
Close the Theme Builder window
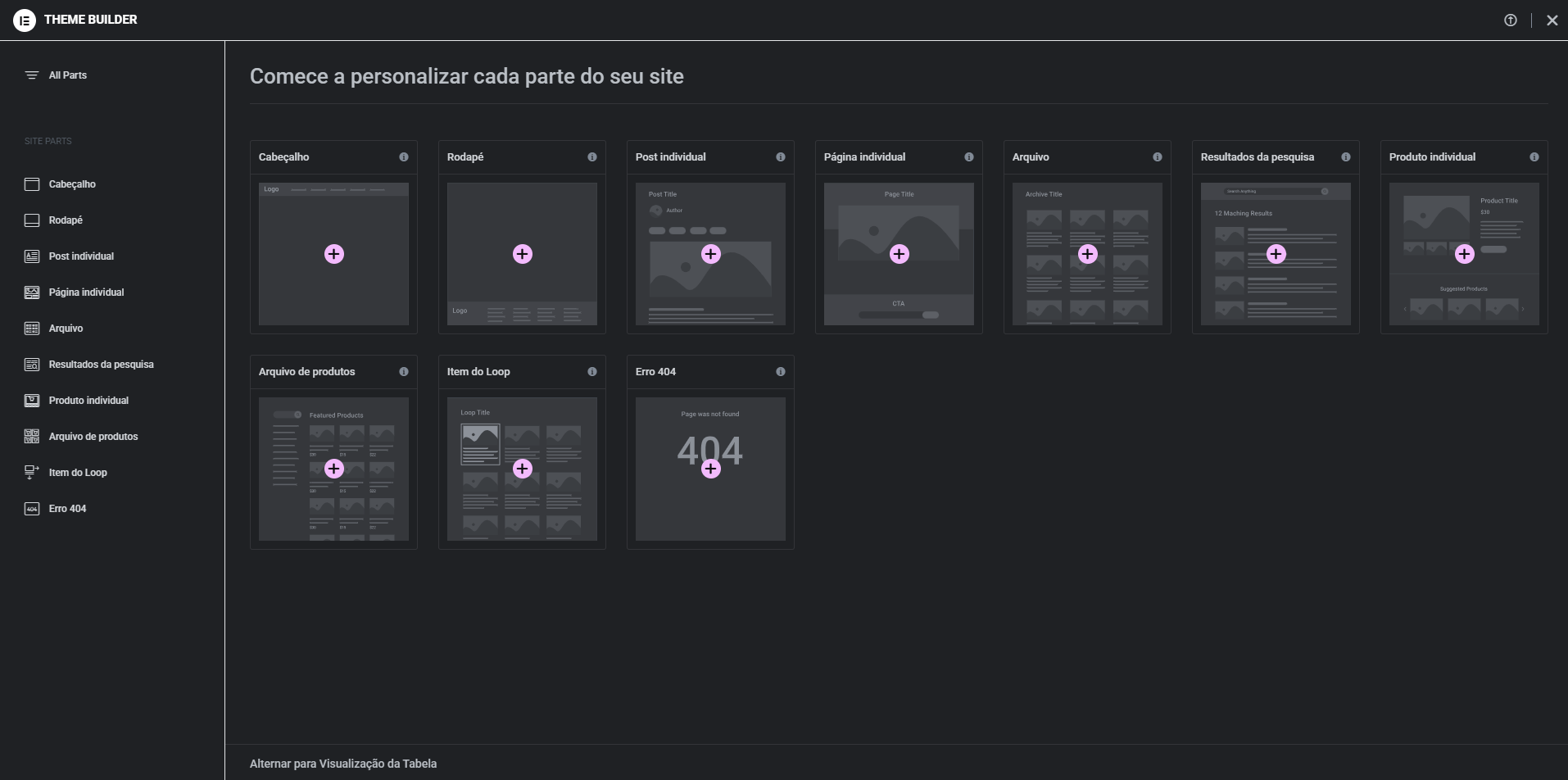1552,20
